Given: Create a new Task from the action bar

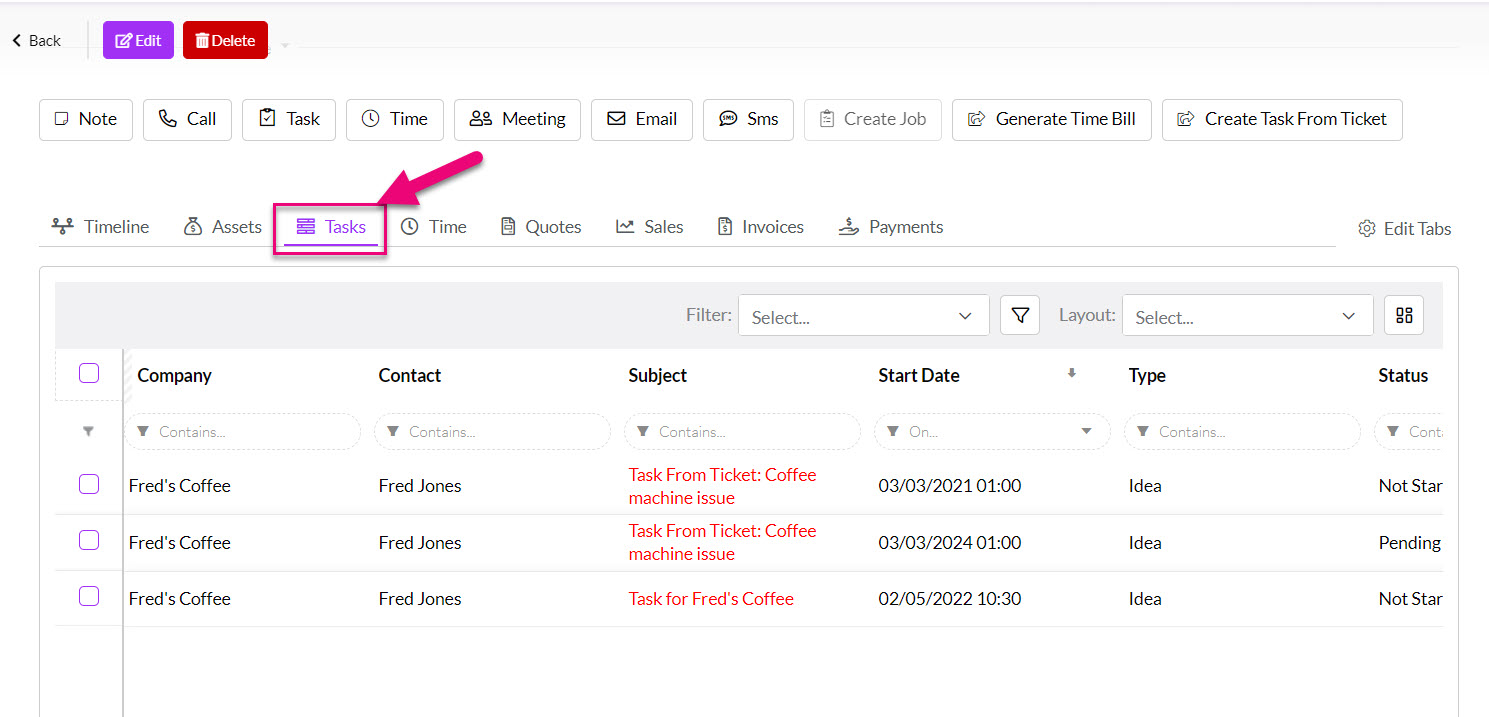Looking at the screenshot, I should click(289, 119).
